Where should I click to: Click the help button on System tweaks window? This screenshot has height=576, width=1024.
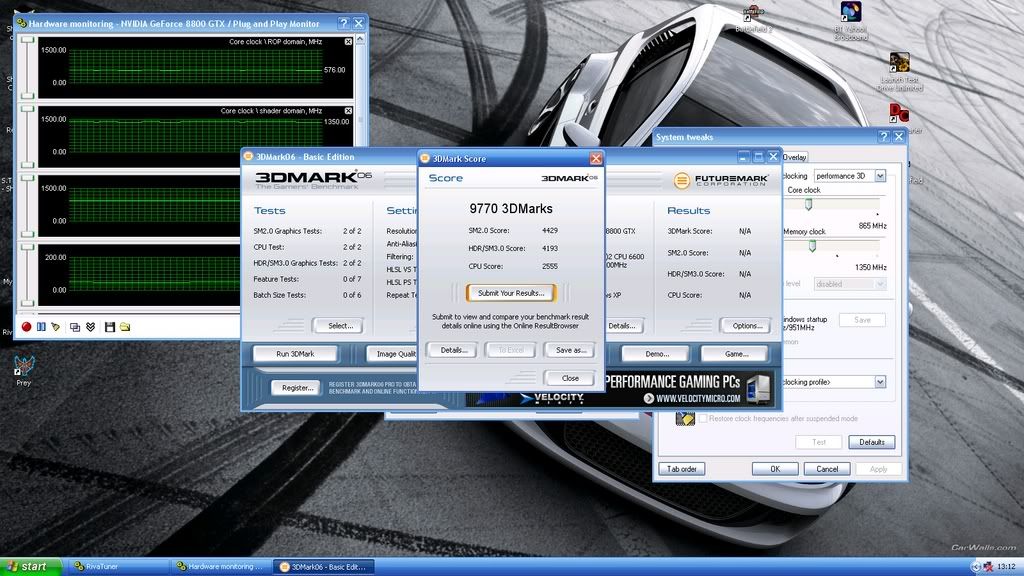[x=884, y=136]
